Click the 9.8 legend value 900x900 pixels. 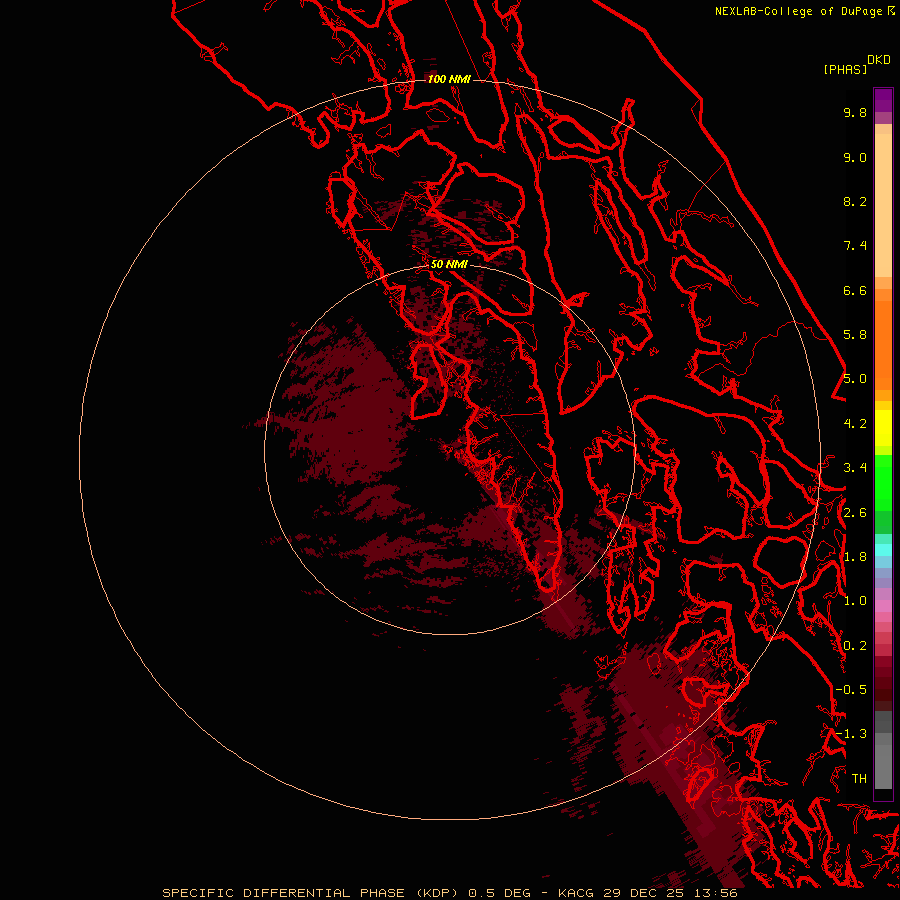point(855,112)
